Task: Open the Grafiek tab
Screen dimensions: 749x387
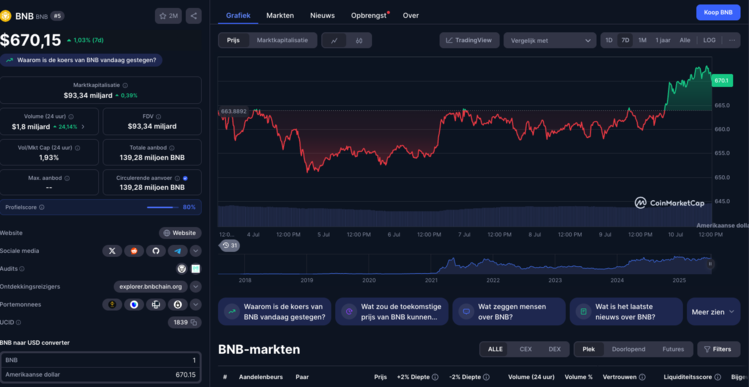Action: (x=238, y=15)
